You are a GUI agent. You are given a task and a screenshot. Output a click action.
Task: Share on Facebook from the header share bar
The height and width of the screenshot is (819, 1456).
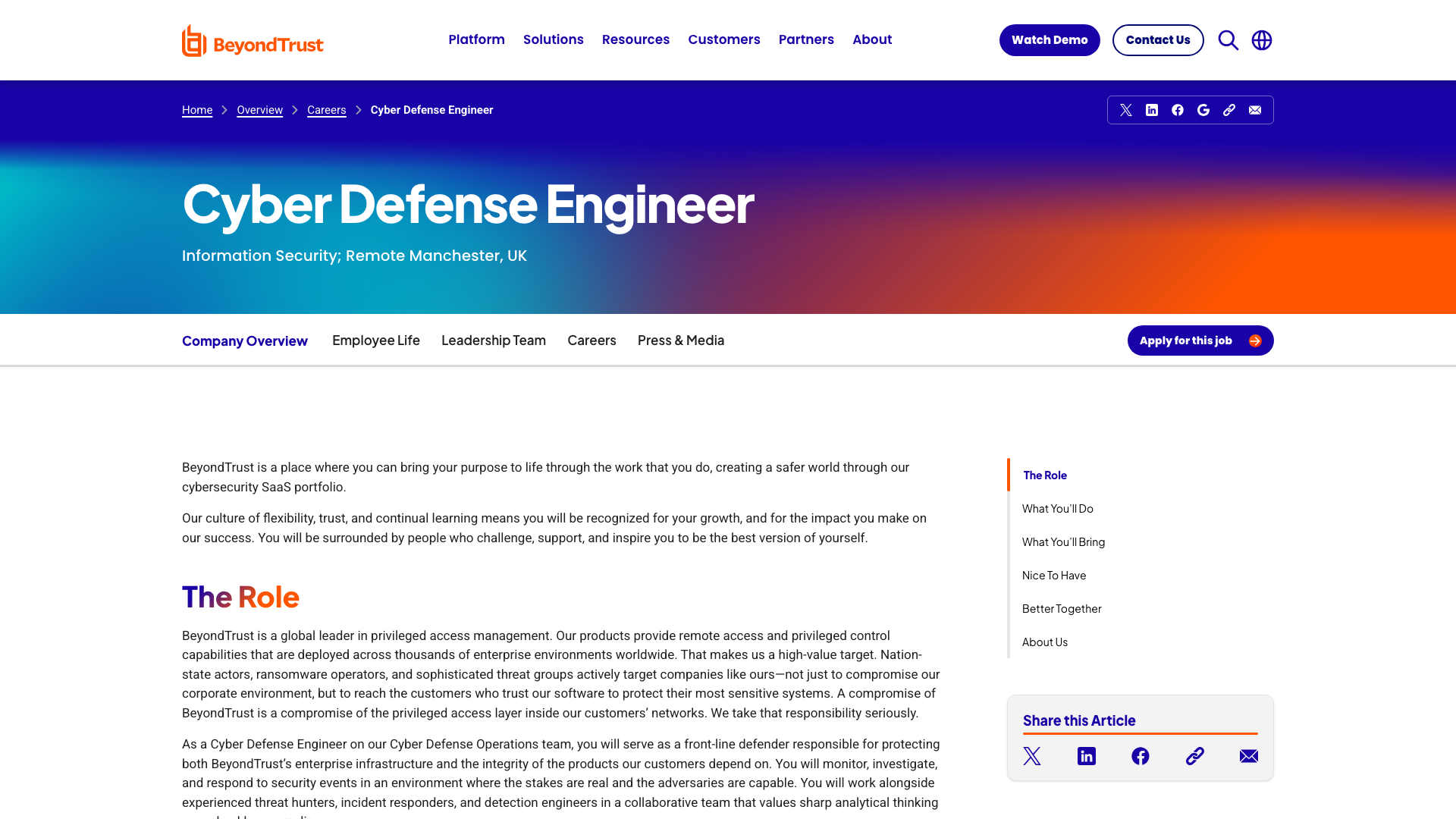point(1178,110)
